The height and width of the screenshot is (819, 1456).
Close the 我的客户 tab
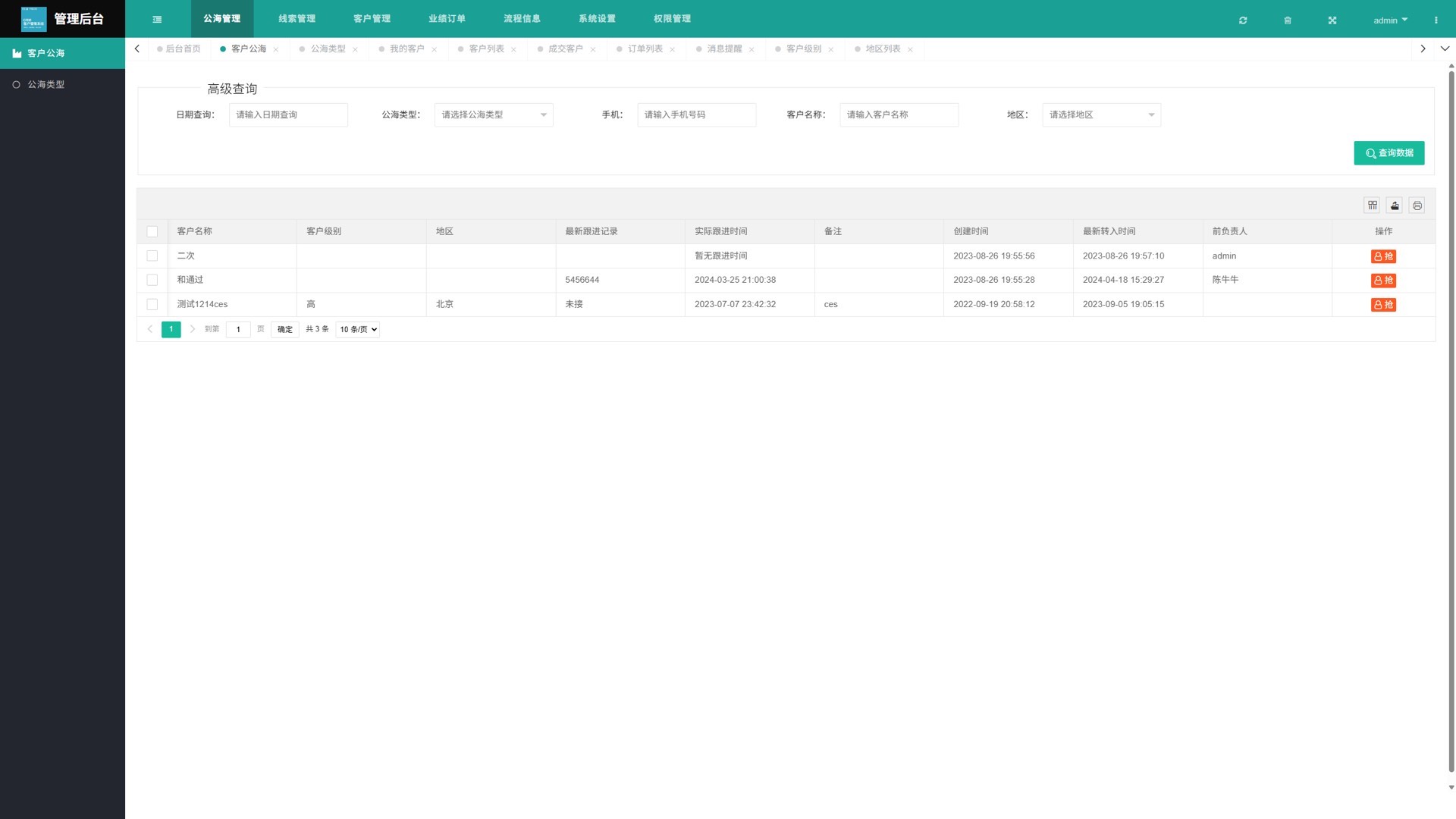pos(435,49)
